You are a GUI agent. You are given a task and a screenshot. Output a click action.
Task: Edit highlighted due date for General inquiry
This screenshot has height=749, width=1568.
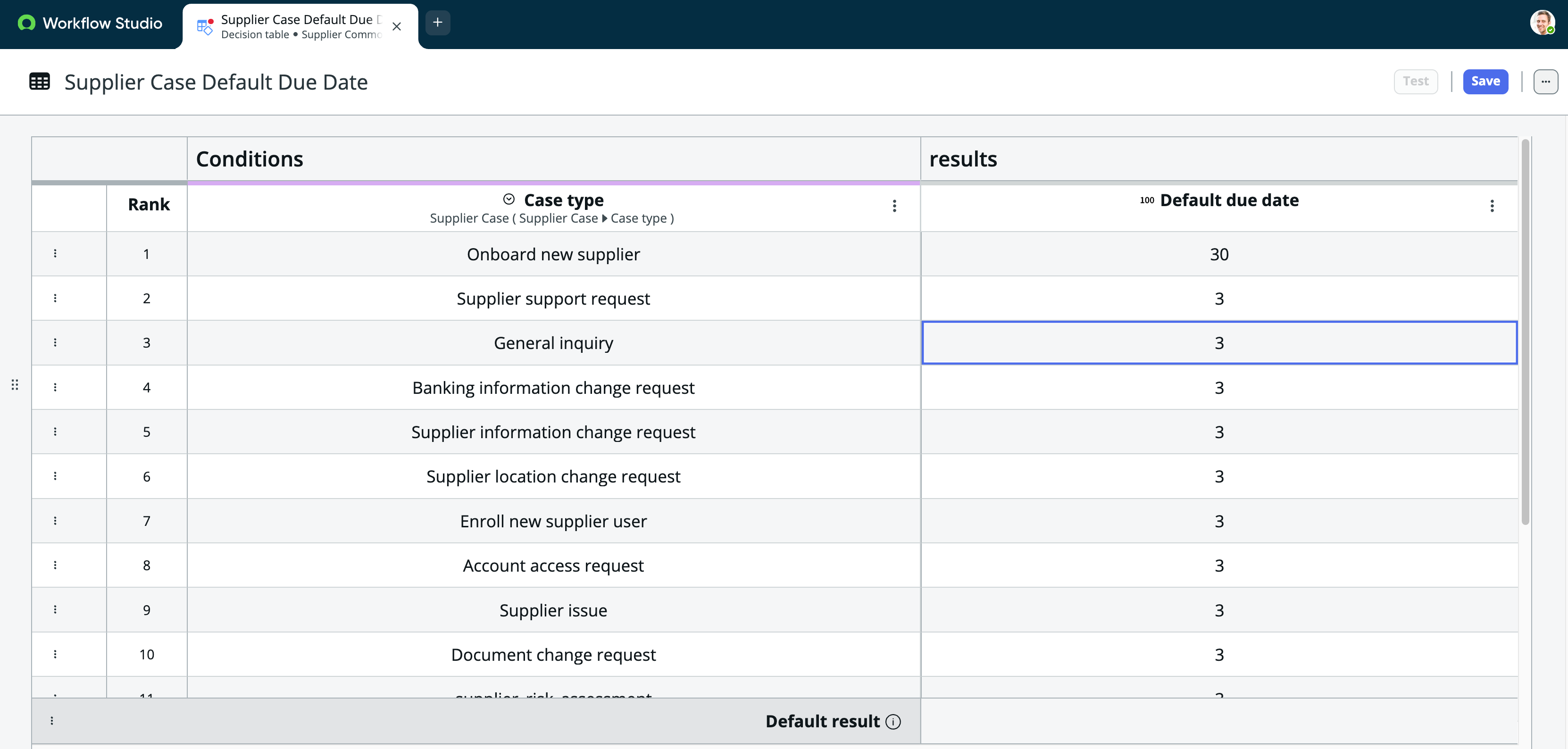(1219, 342)
